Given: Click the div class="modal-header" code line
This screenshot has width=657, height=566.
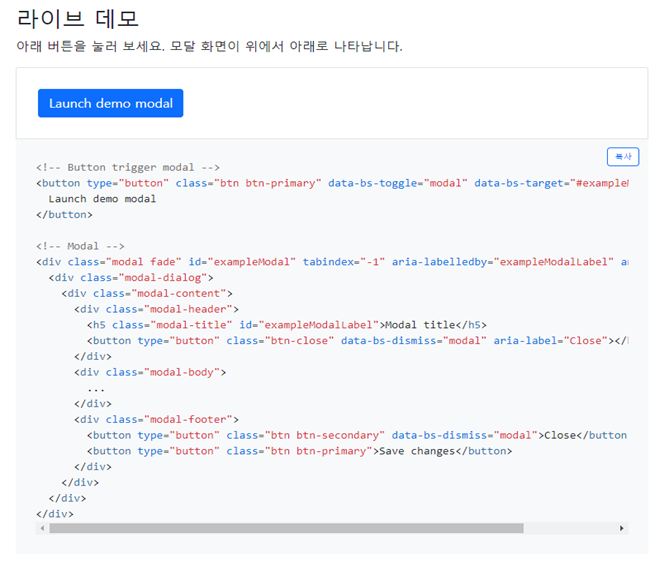Looking at the screenshot, I should (x=156, y=309).
